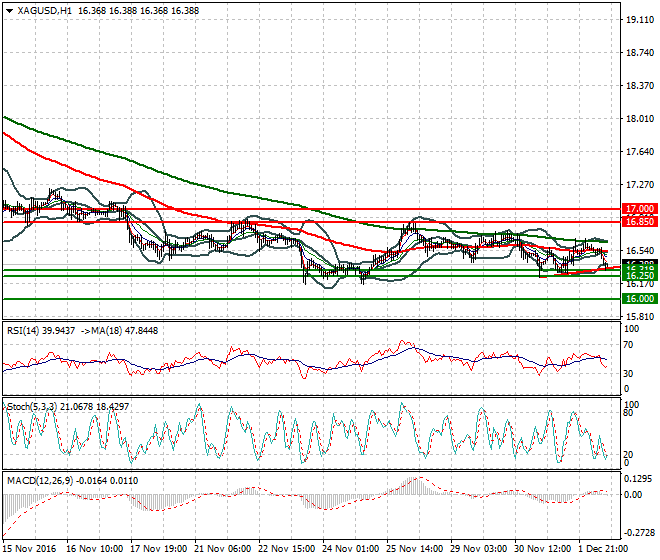Select the green 16.250 price level label

639,276
